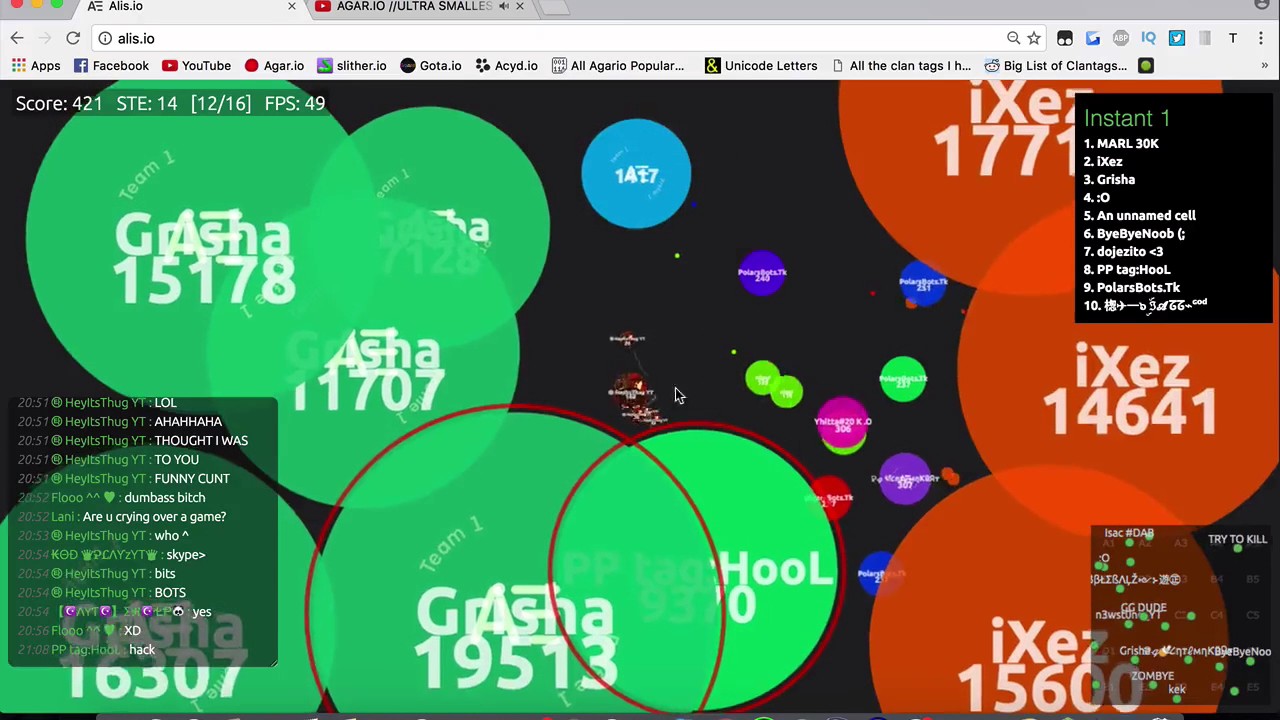Open the blue arrow extension icon
1280x720 pixels.
[1093, 38]
